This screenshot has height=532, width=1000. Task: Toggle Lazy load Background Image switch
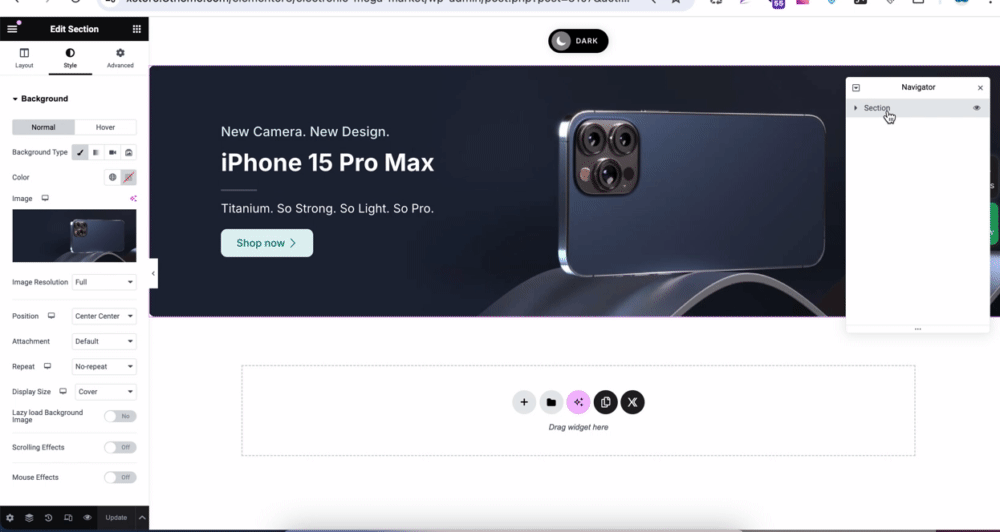point(120,416)
